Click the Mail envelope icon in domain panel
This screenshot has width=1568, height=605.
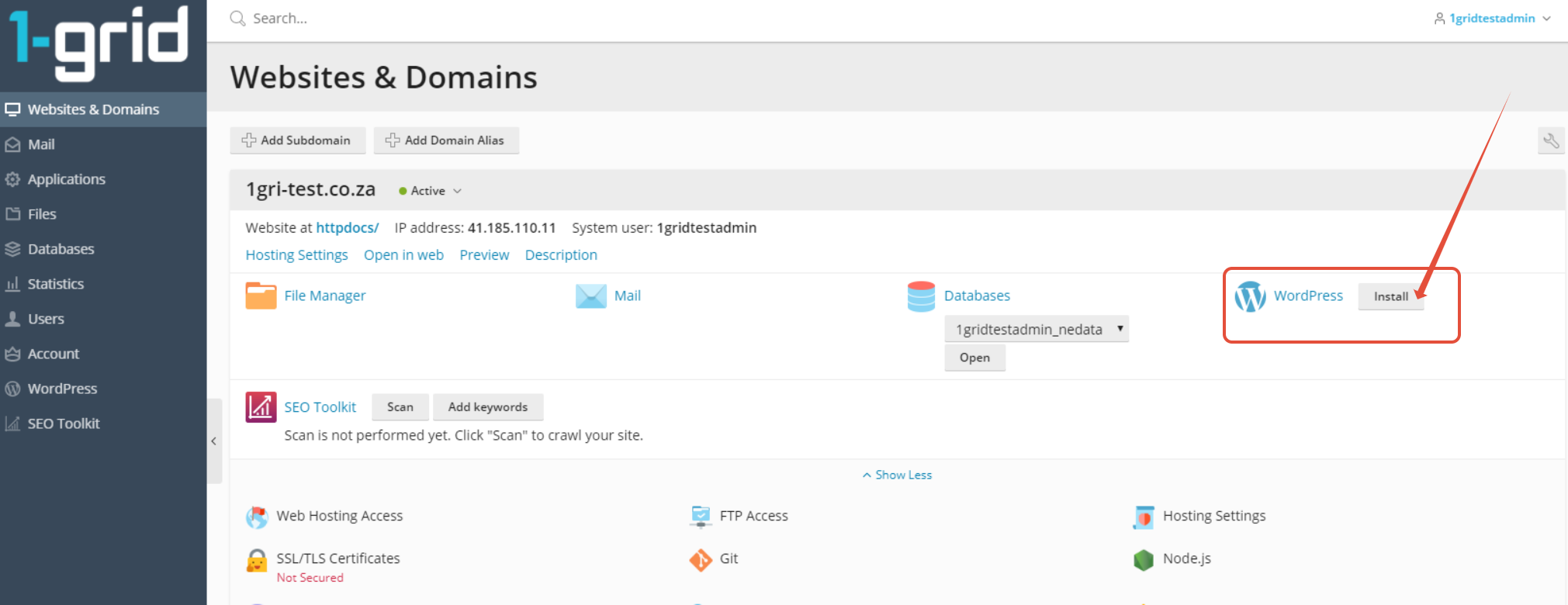click(x=591, y=296)
